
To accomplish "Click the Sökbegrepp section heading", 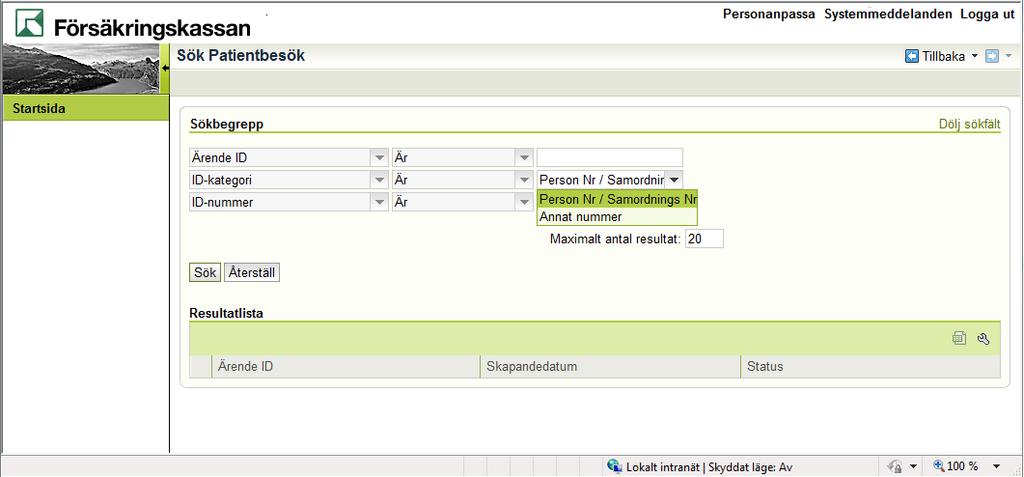I will click(227, 124).
